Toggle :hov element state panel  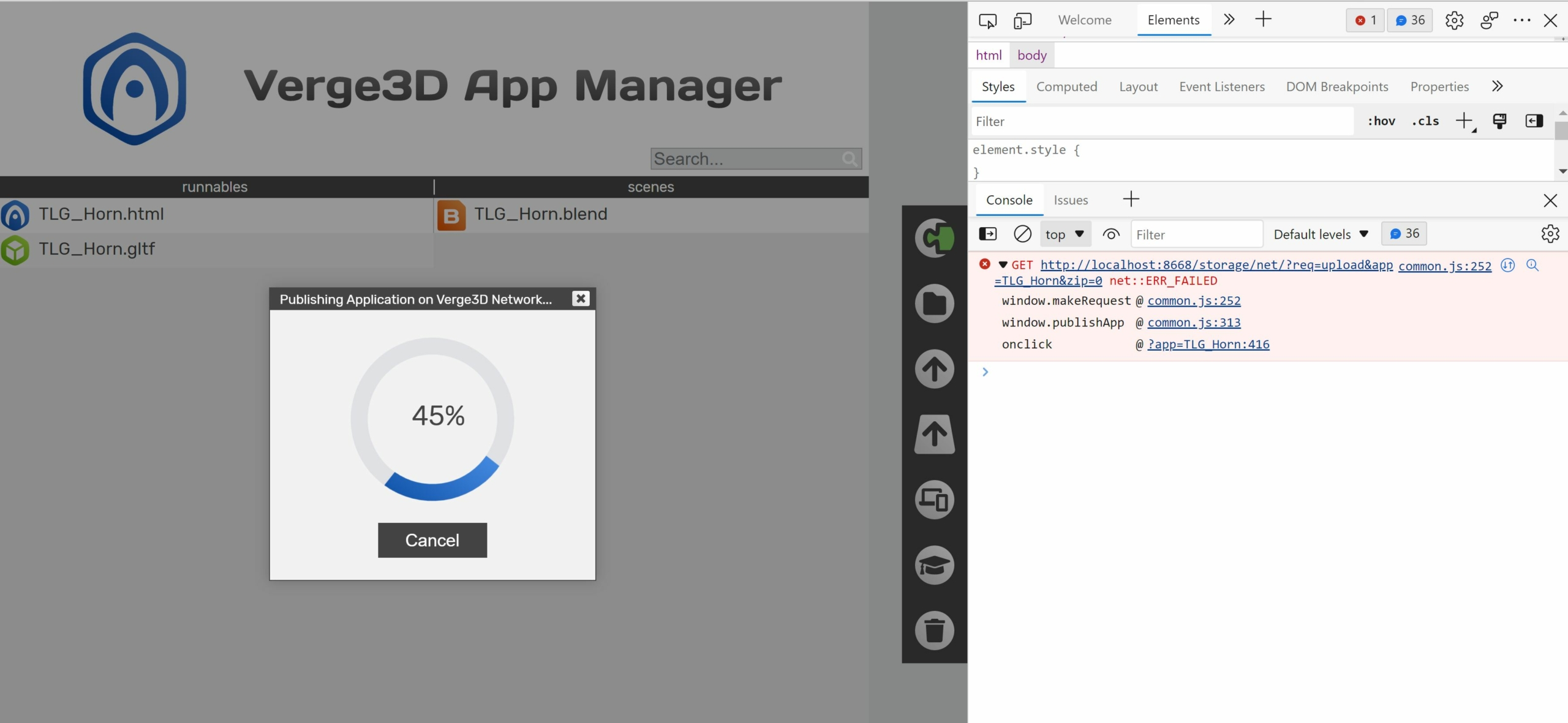coord(1381,121)
